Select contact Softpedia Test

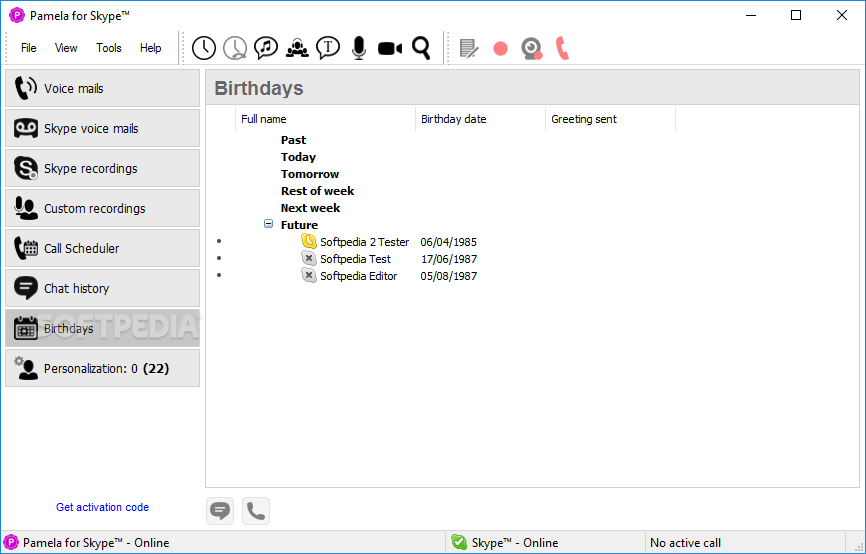pos(355,259)
